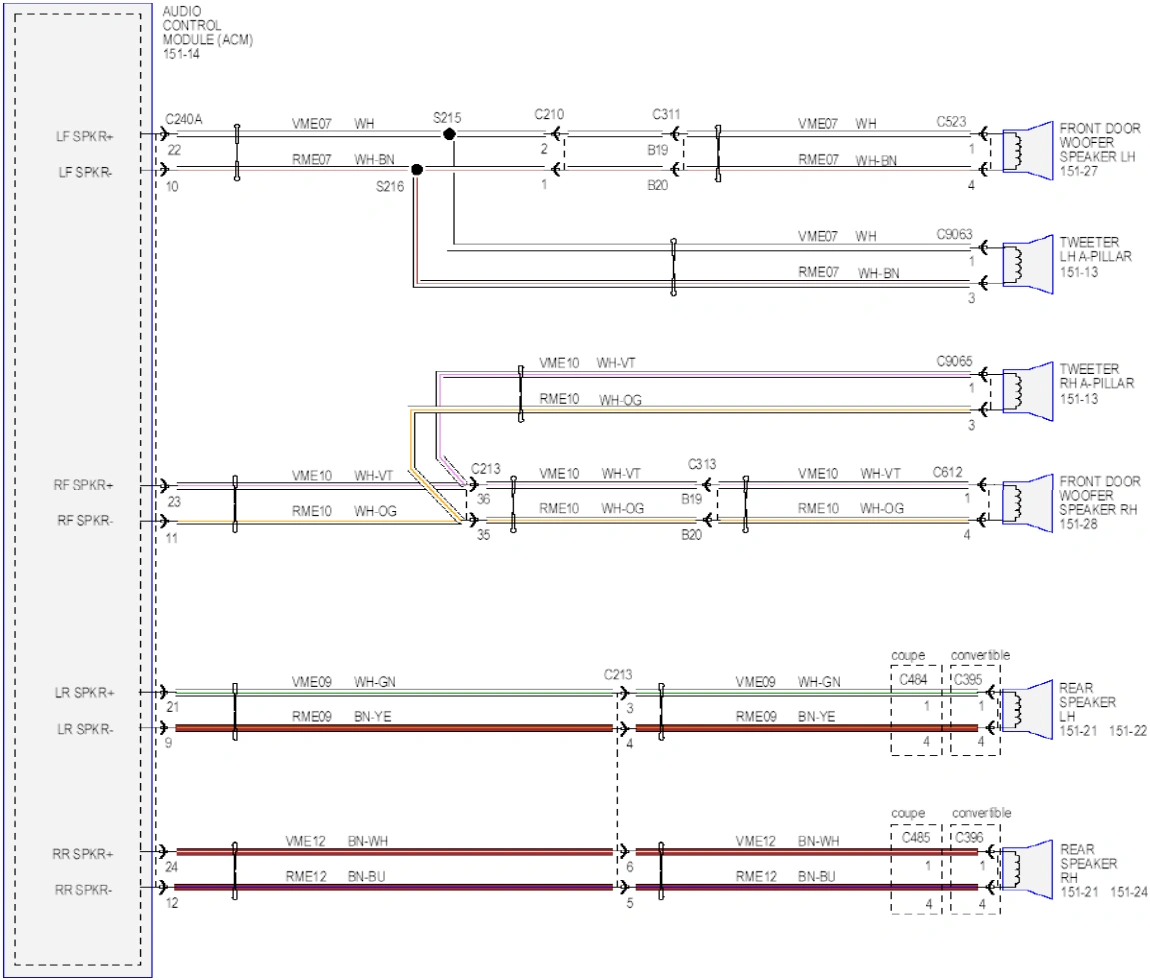Viewport: 1150px width, 980px height.
Task: Click the C311 connector label
Action: (666, 114)
